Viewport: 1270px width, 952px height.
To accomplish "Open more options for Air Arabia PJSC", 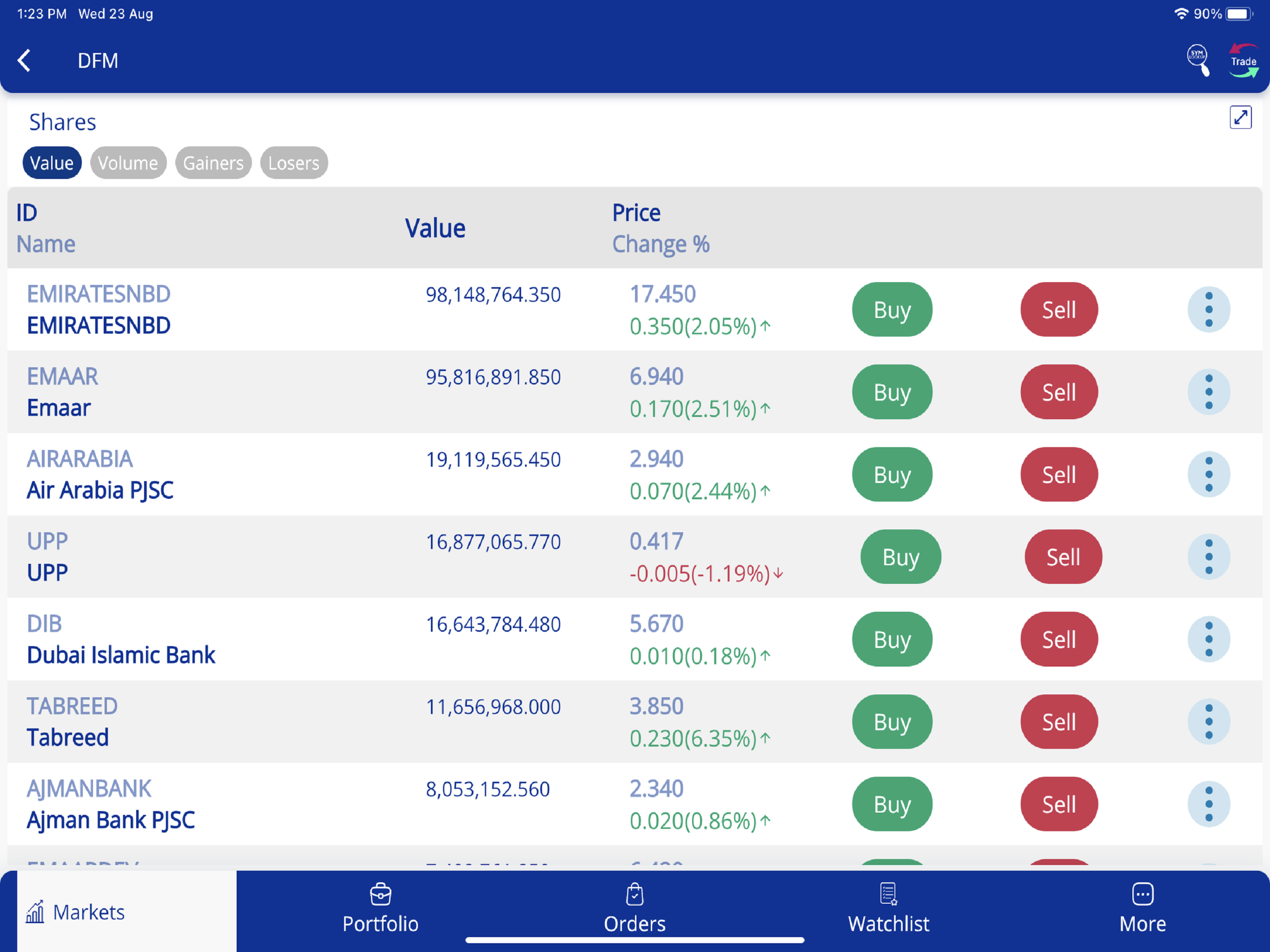I will (x=1209, y=474).
